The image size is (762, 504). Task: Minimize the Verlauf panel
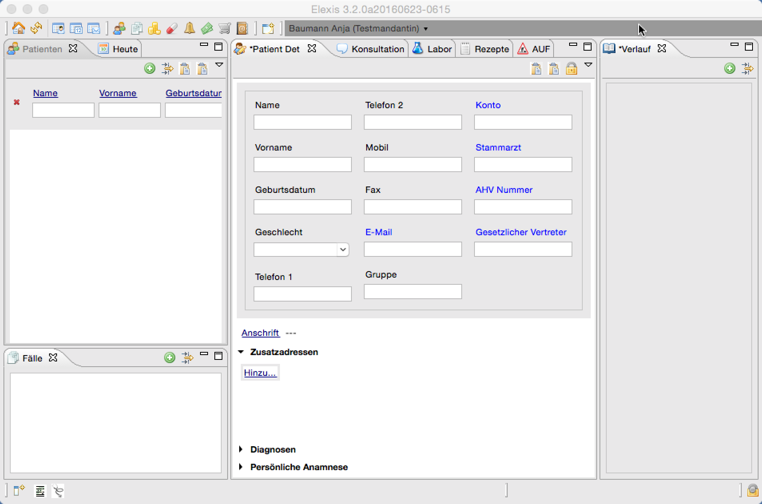[734, 45]
